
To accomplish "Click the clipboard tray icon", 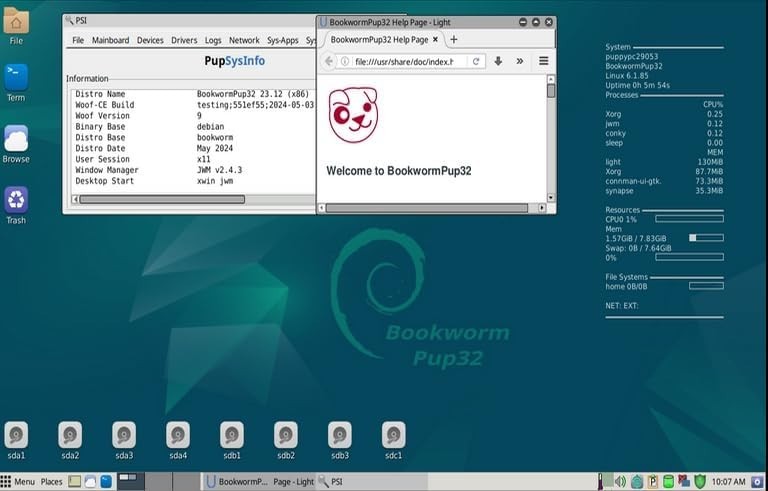I will (x=652, y=482).
